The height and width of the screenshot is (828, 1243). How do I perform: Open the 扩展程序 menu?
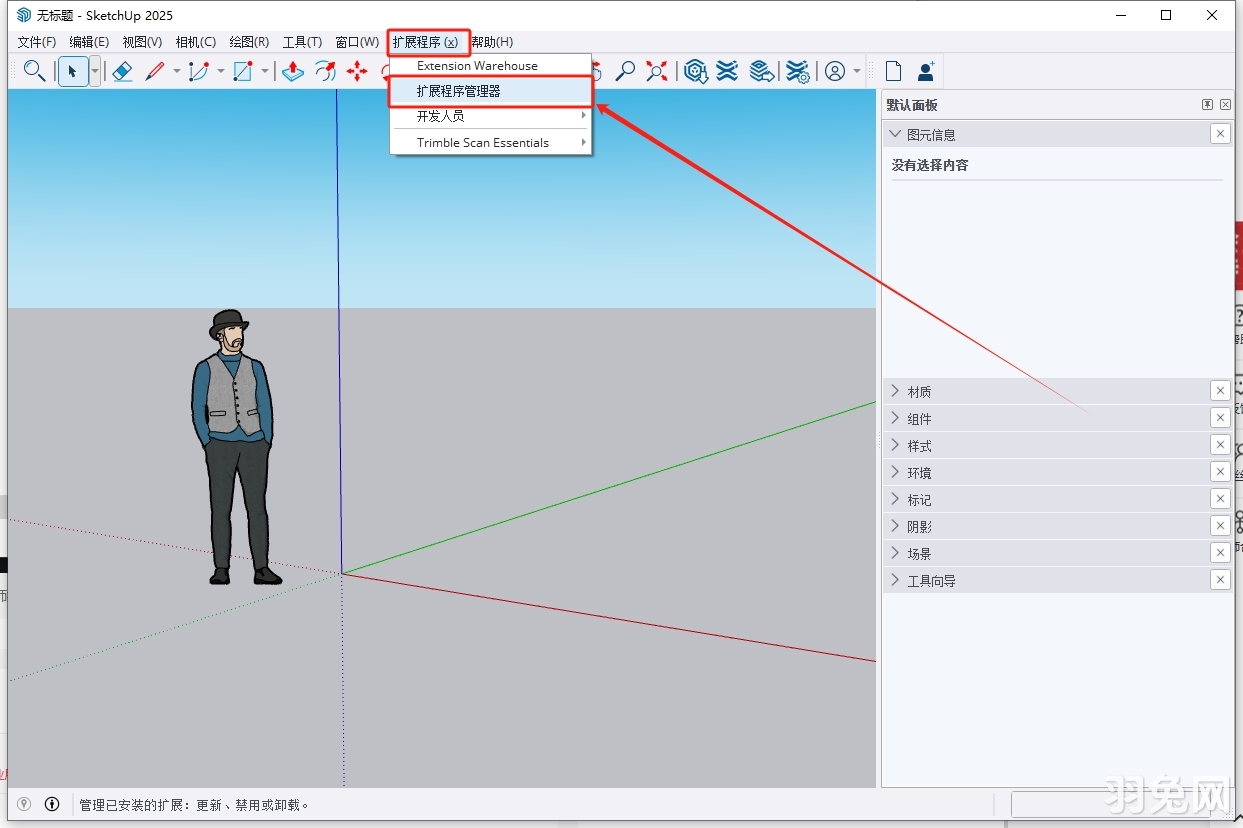pos(428,42)
